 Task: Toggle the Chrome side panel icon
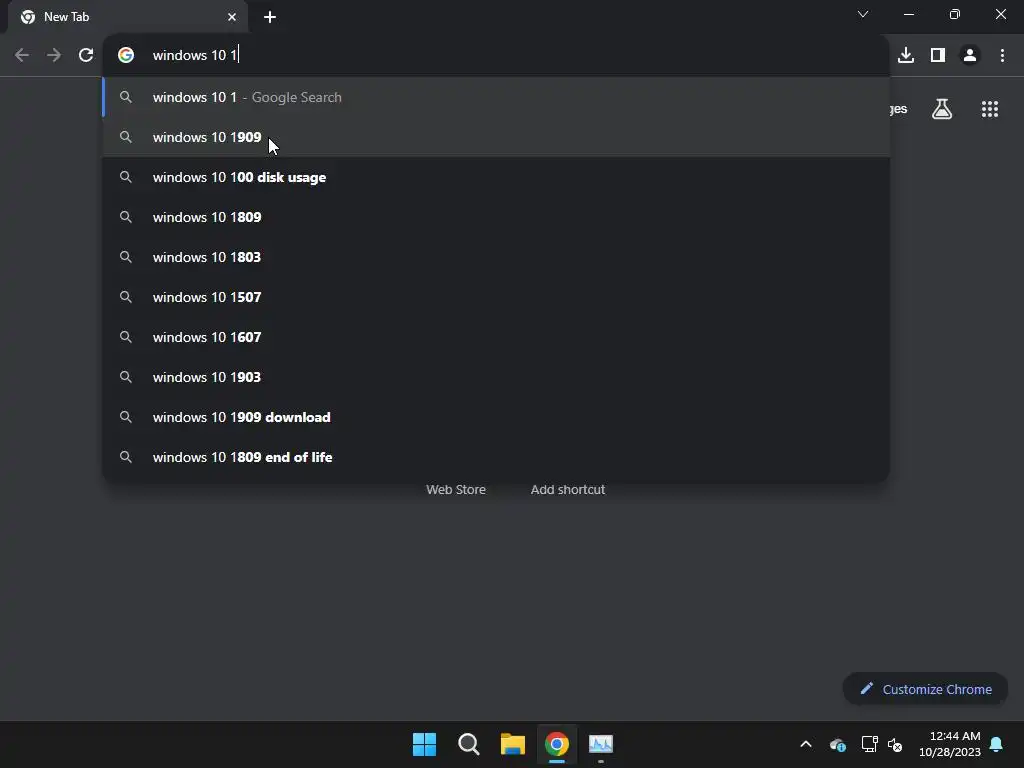[938, 56]
